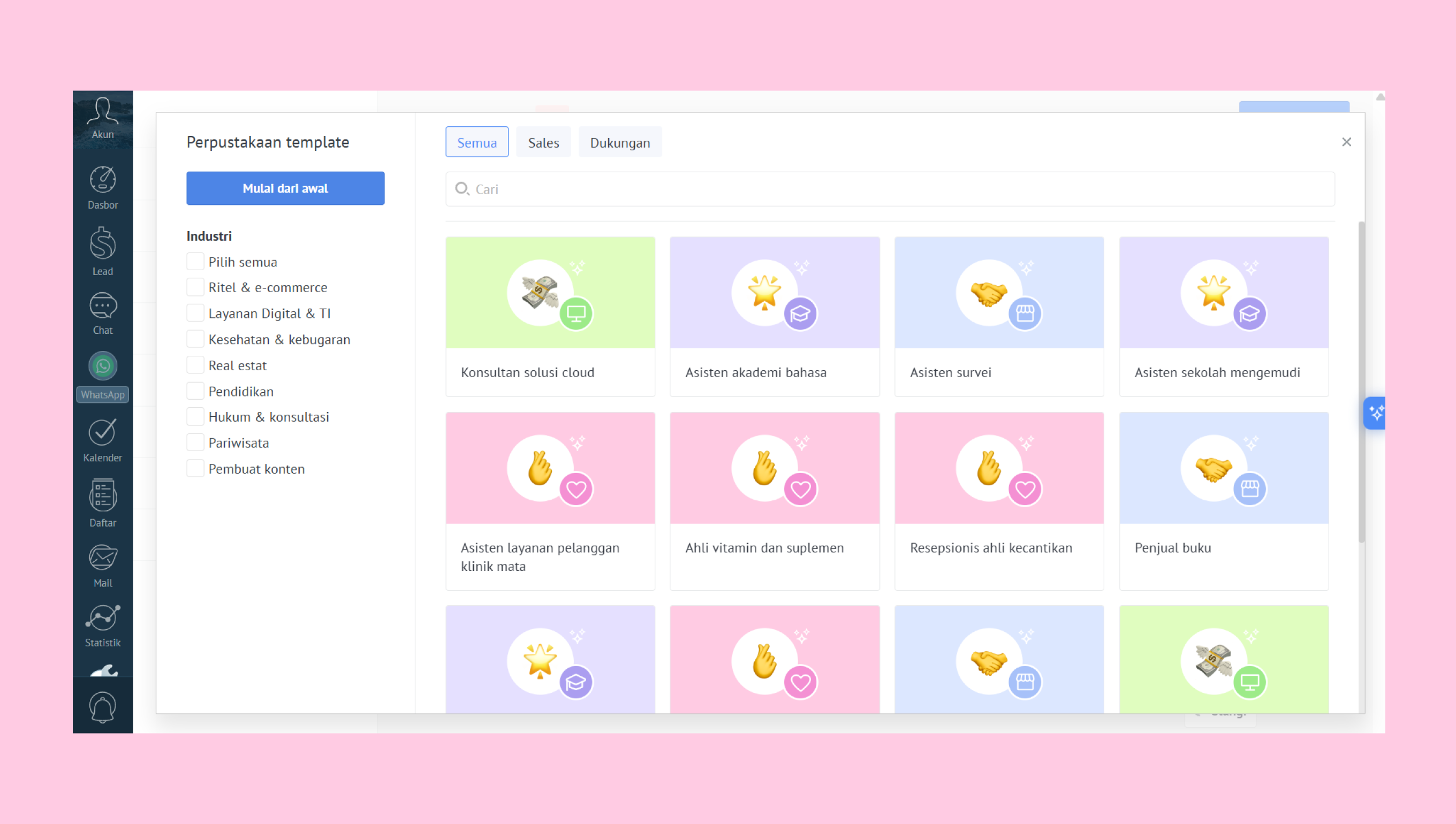Switch to the Semua tab
This screenshot has height=824, width=1456.
coord(476,142)
